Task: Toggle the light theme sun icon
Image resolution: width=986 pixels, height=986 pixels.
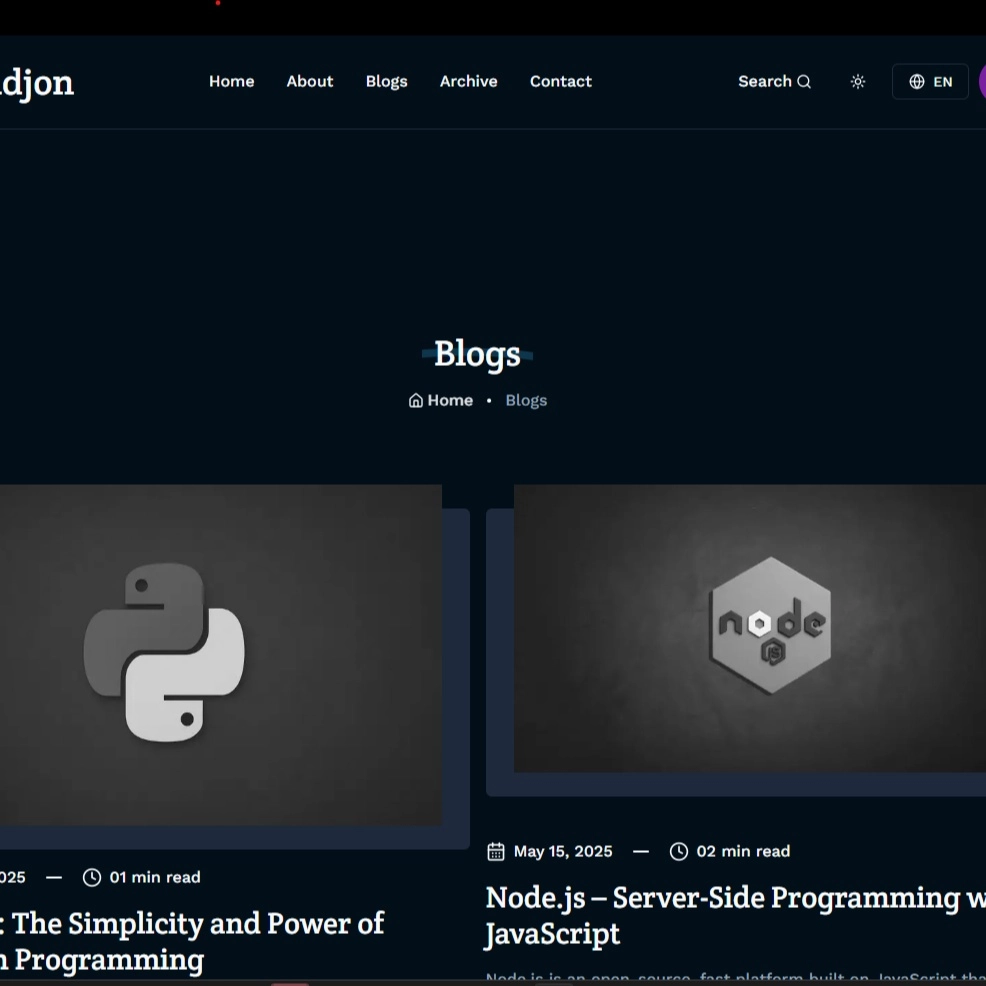Action: pyautogui.click(x=858, y=82)
